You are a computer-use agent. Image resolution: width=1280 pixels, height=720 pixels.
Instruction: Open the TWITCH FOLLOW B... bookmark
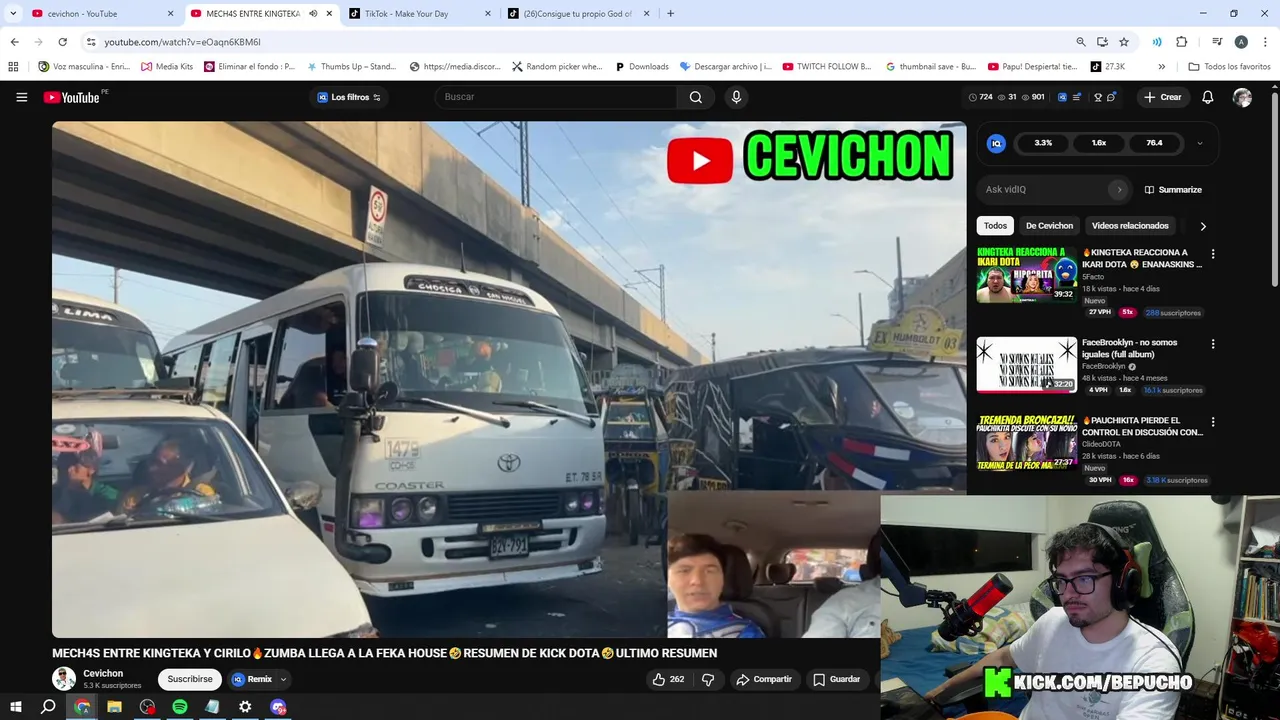pyautogui.click(x=827, y=67)
